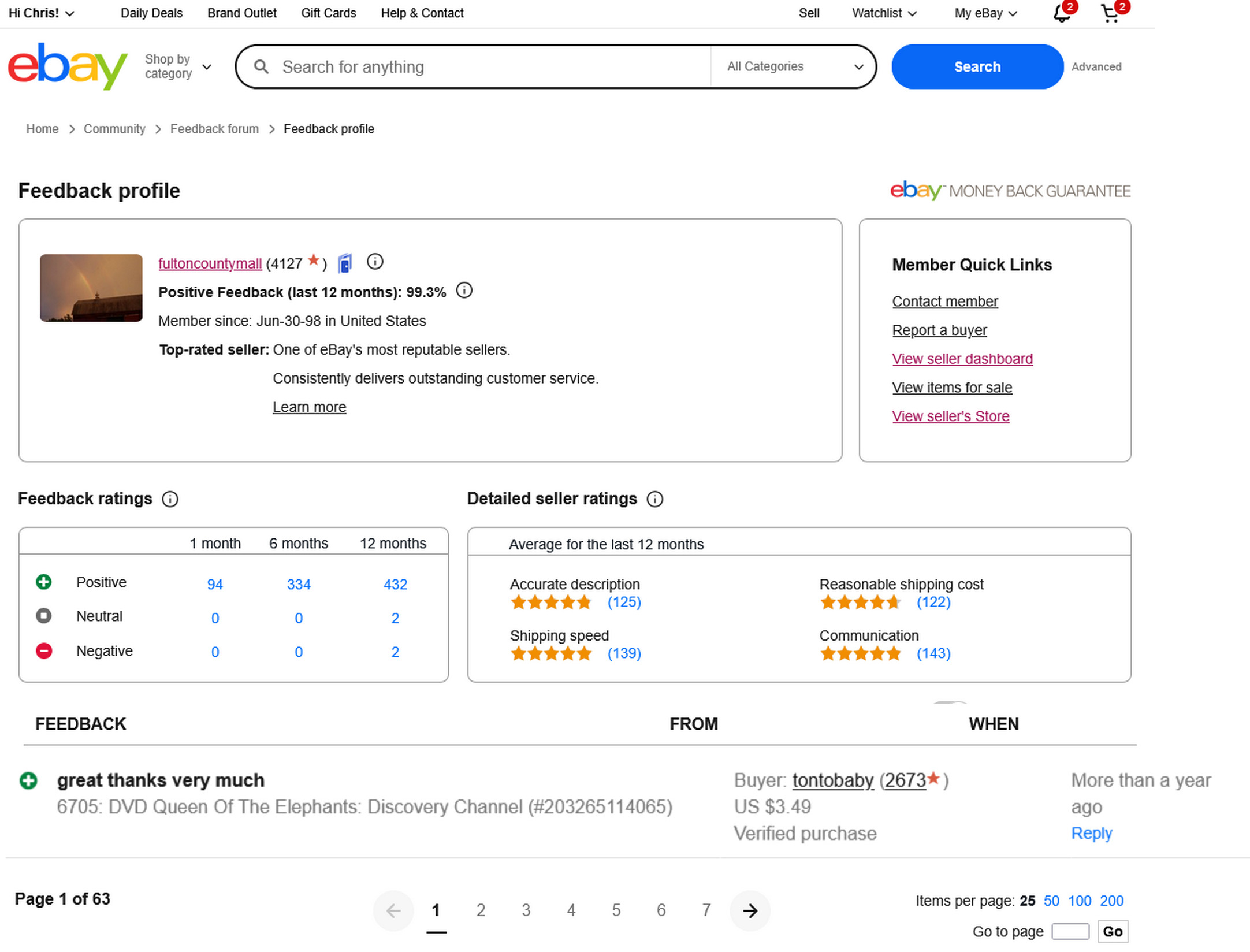Viewport: 1250px width, 952px height.
Task: Click info icon next to Feedback ratings
Action: tap(170, 499)
